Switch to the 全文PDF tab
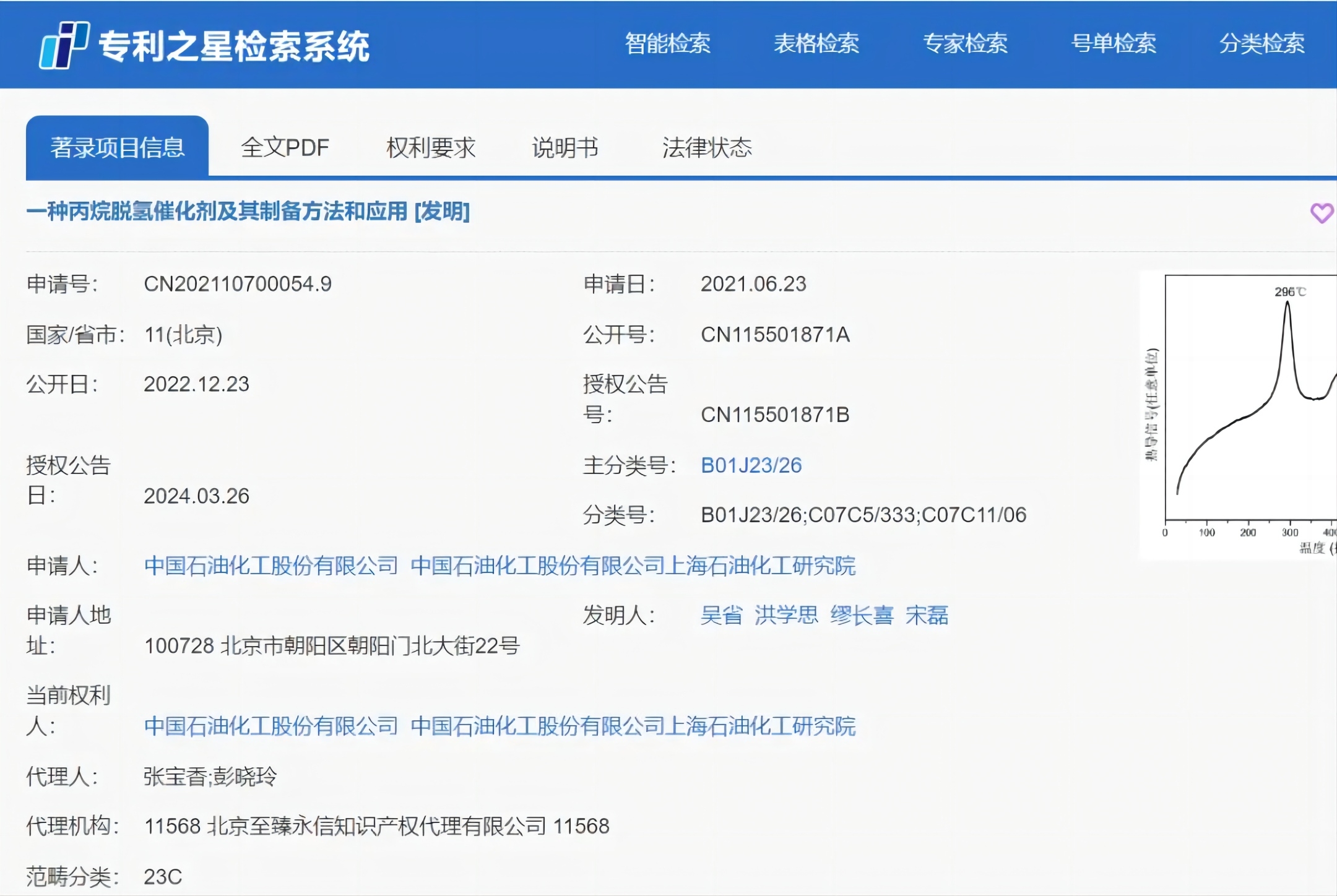Viewport: 1337px width, 896px height. tap(285, 147)
